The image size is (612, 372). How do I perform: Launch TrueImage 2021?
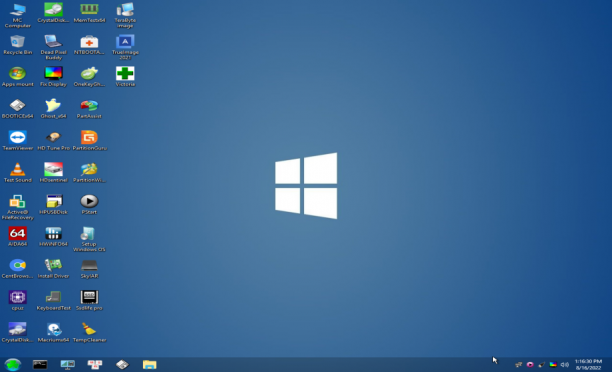(x=125, y=47)
